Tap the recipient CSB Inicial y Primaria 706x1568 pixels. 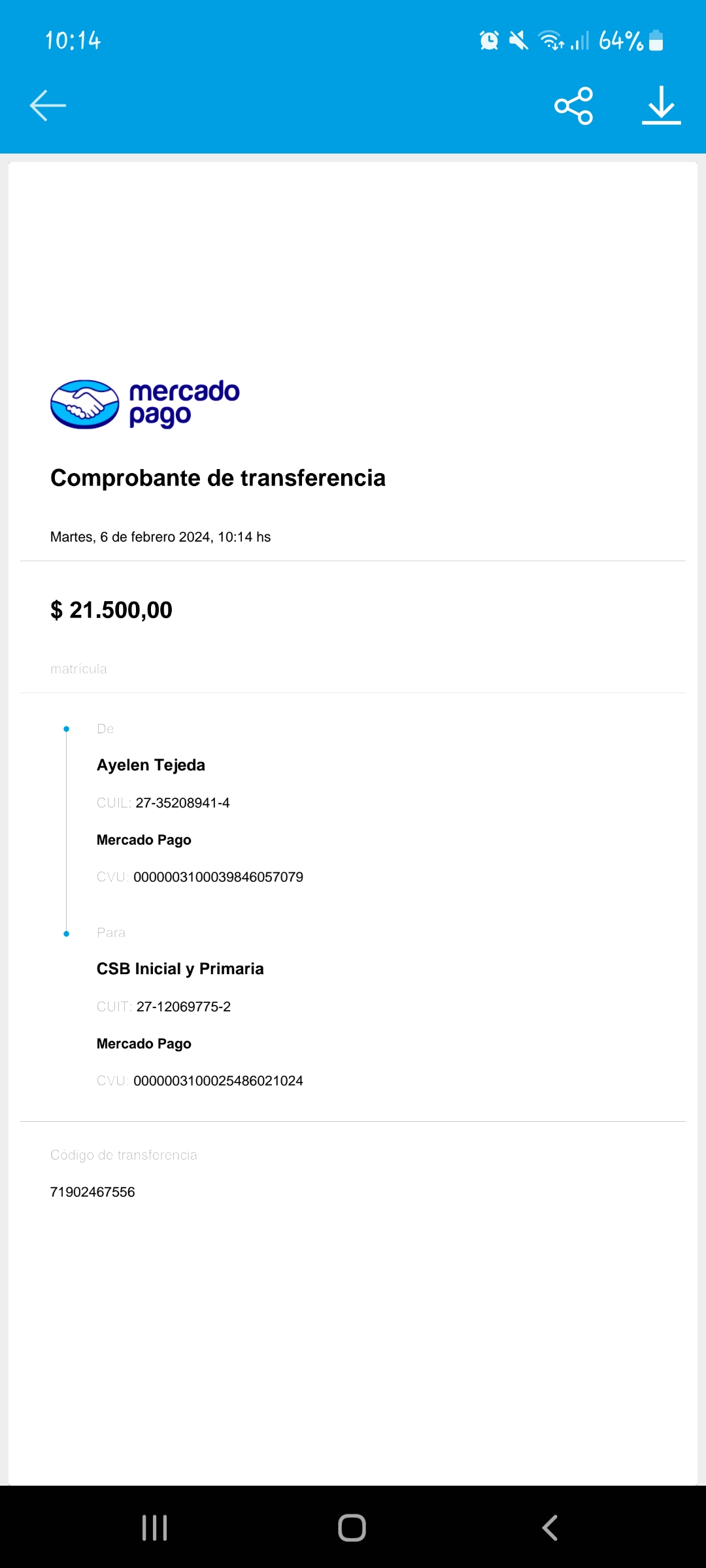pyautogui.click(x=180, y=969)
